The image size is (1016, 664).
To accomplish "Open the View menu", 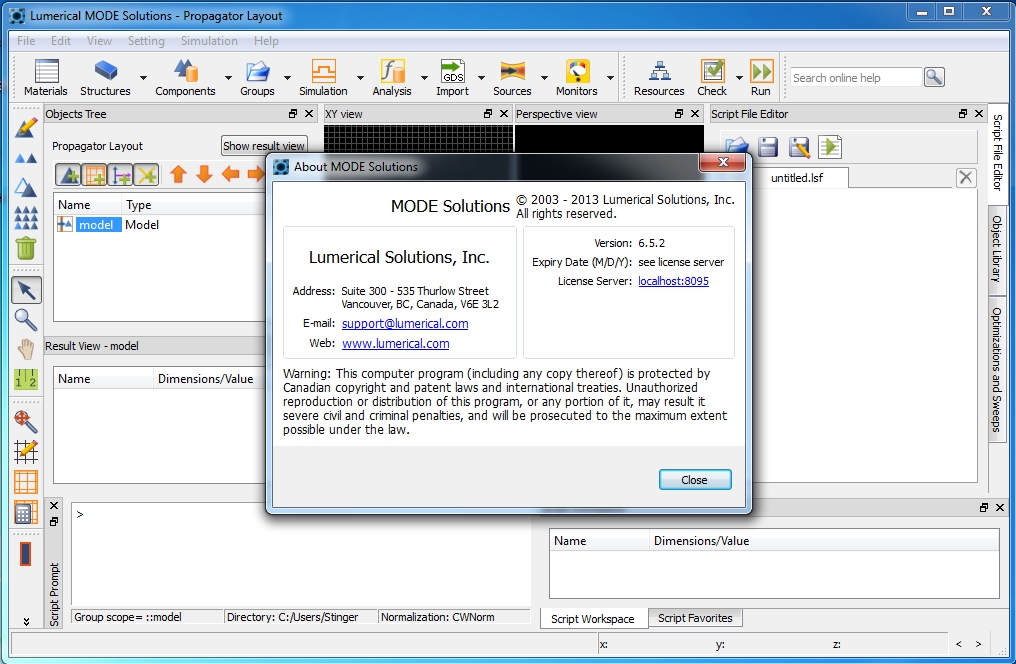I will tap(99, 41).
